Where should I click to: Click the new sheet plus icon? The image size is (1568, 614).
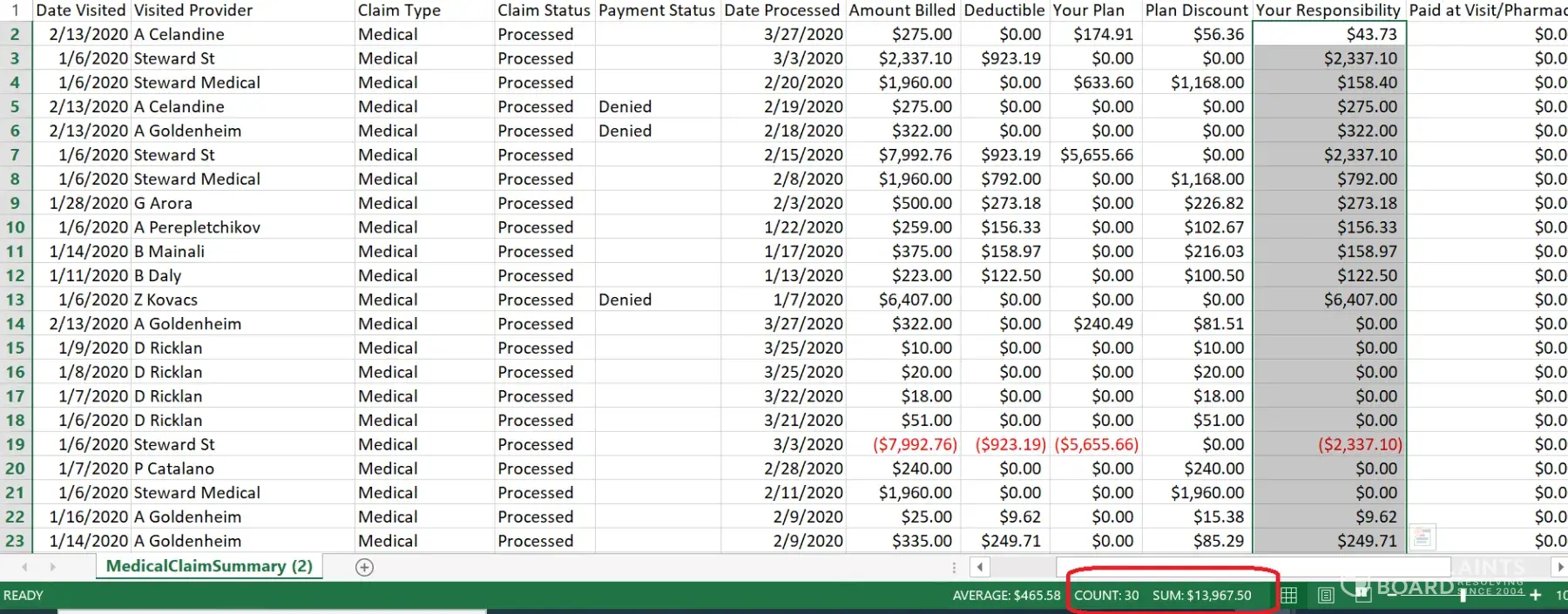click(365, 567)
